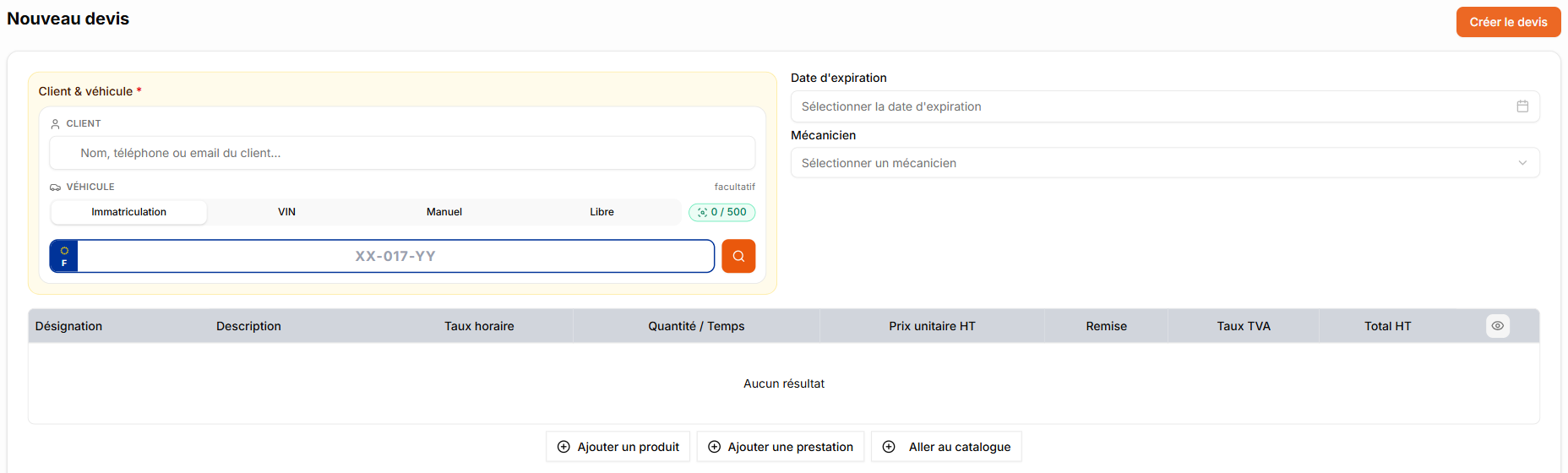Click the Créer le devis button
Viewport: 1568px width, 473px height.
(1508, 22)
